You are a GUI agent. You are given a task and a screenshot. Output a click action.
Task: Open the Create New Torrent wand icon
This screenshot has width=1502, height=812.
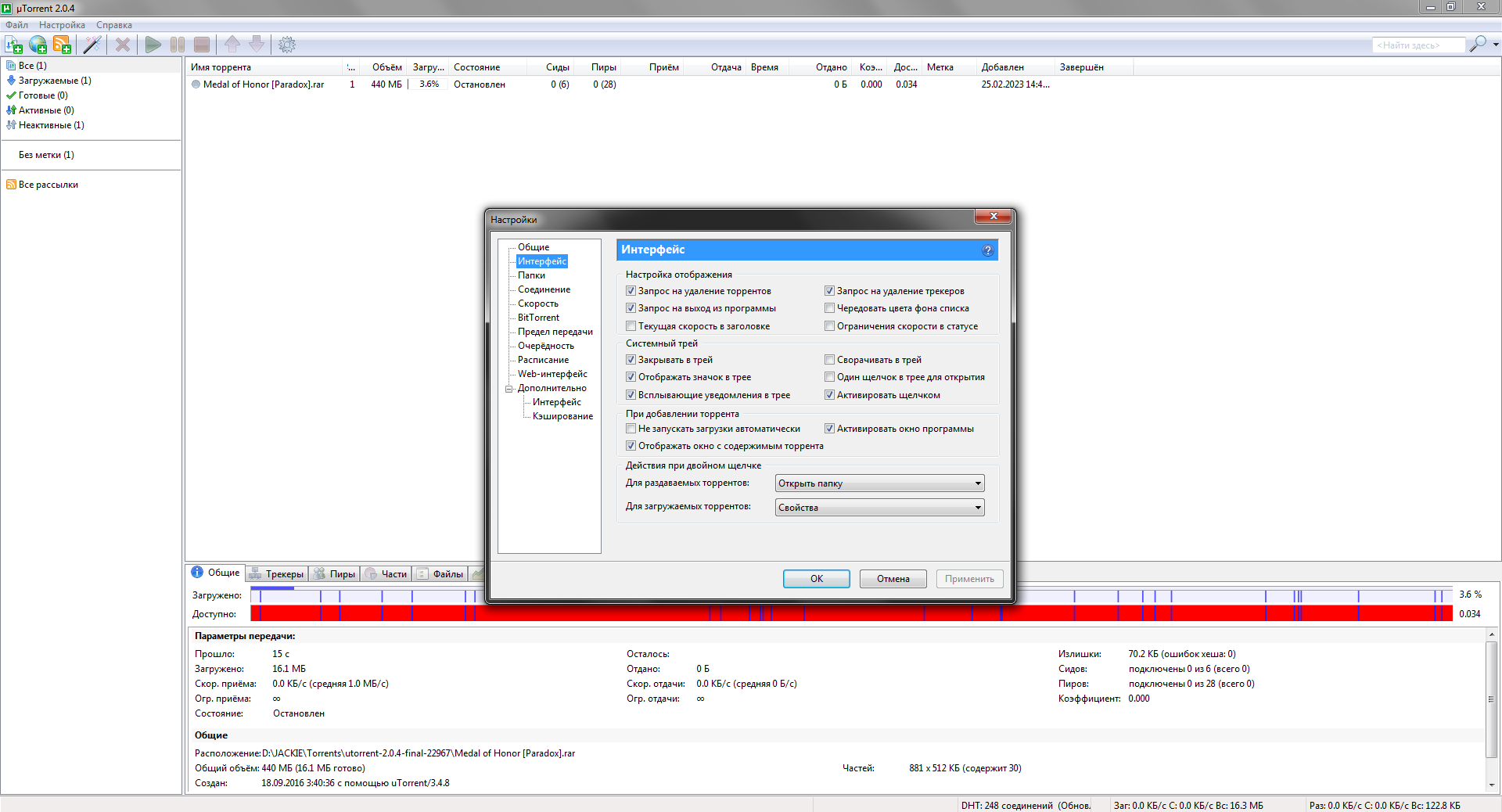(x=92, y=45)
